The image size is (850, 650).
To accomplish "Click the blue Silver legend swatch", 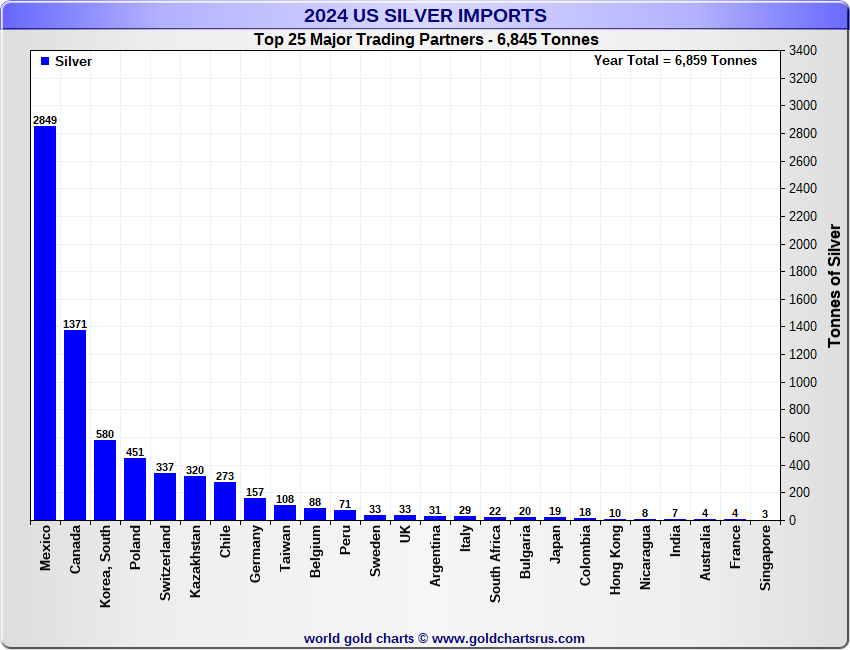I will tap(45, 62).
